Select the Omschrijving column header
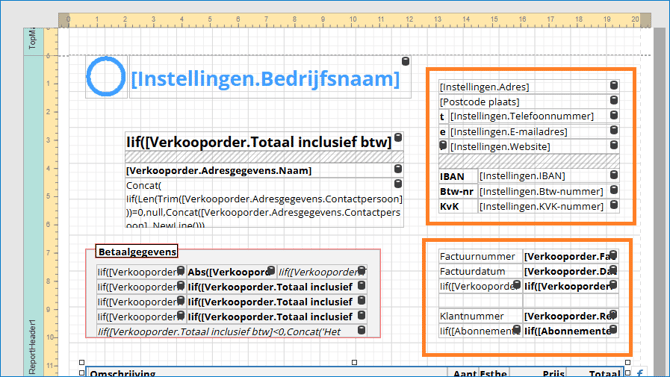 pyautogui.click(x=267, y=373)
